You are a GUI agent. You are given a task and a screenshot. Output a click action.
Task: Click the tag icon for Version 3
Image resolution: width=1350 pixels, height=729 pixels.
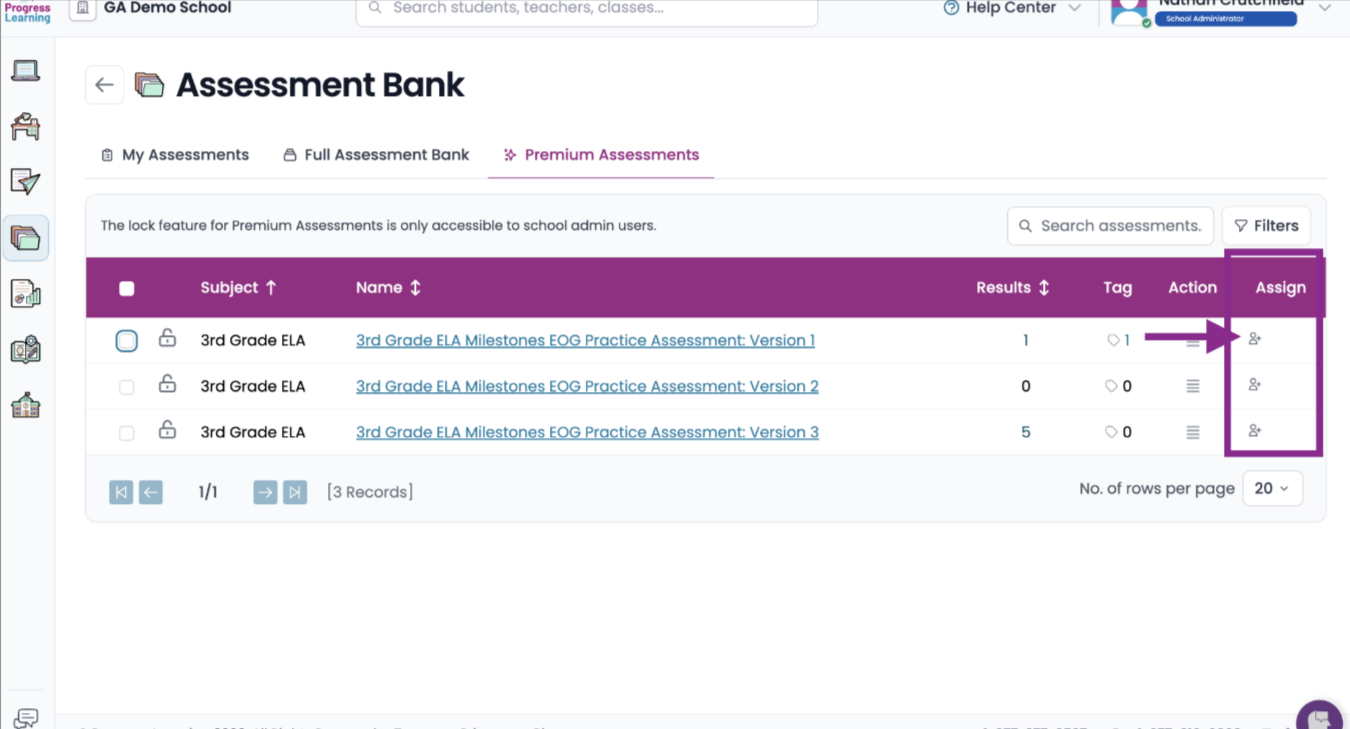(x=1111, y=432)
